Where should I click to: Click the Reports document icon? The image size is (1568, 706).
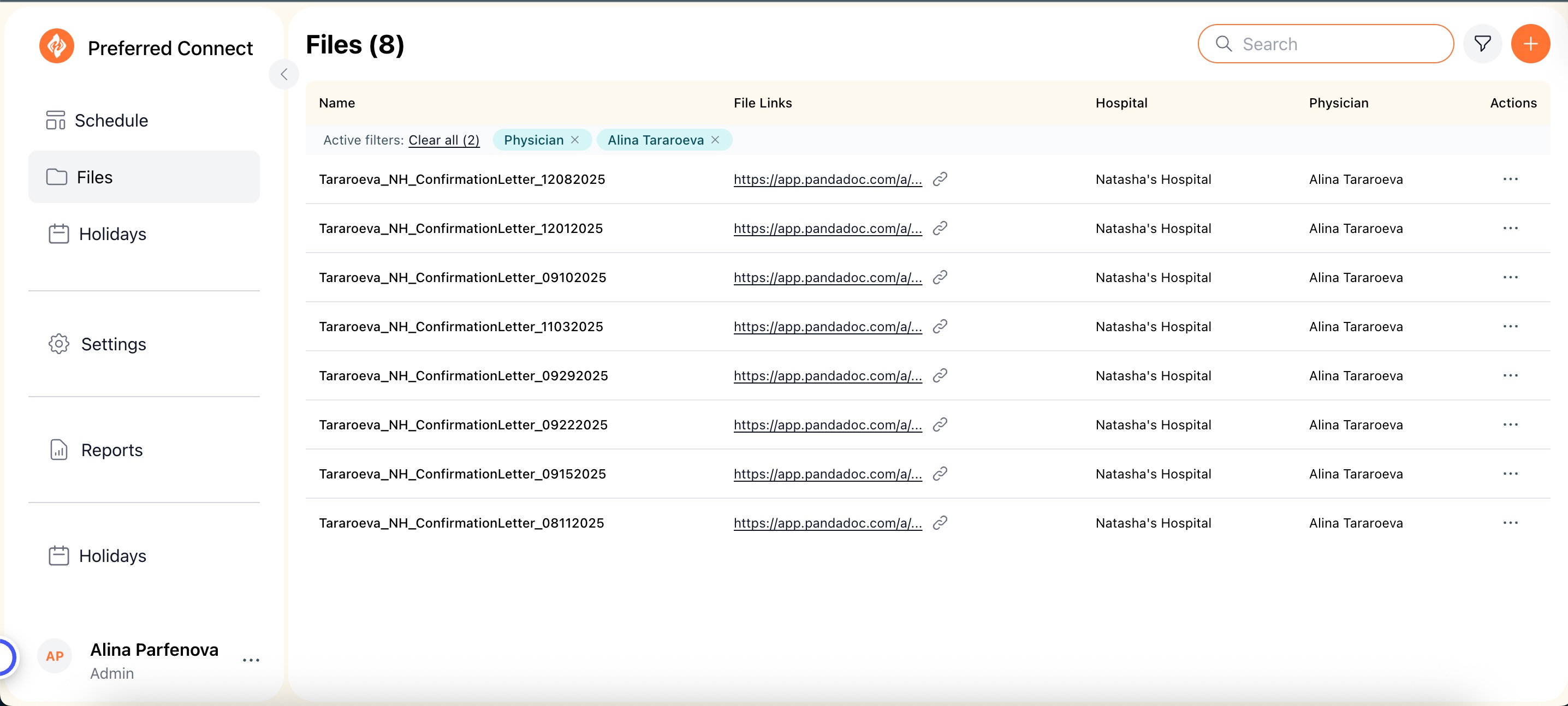(x=58, y=450)
